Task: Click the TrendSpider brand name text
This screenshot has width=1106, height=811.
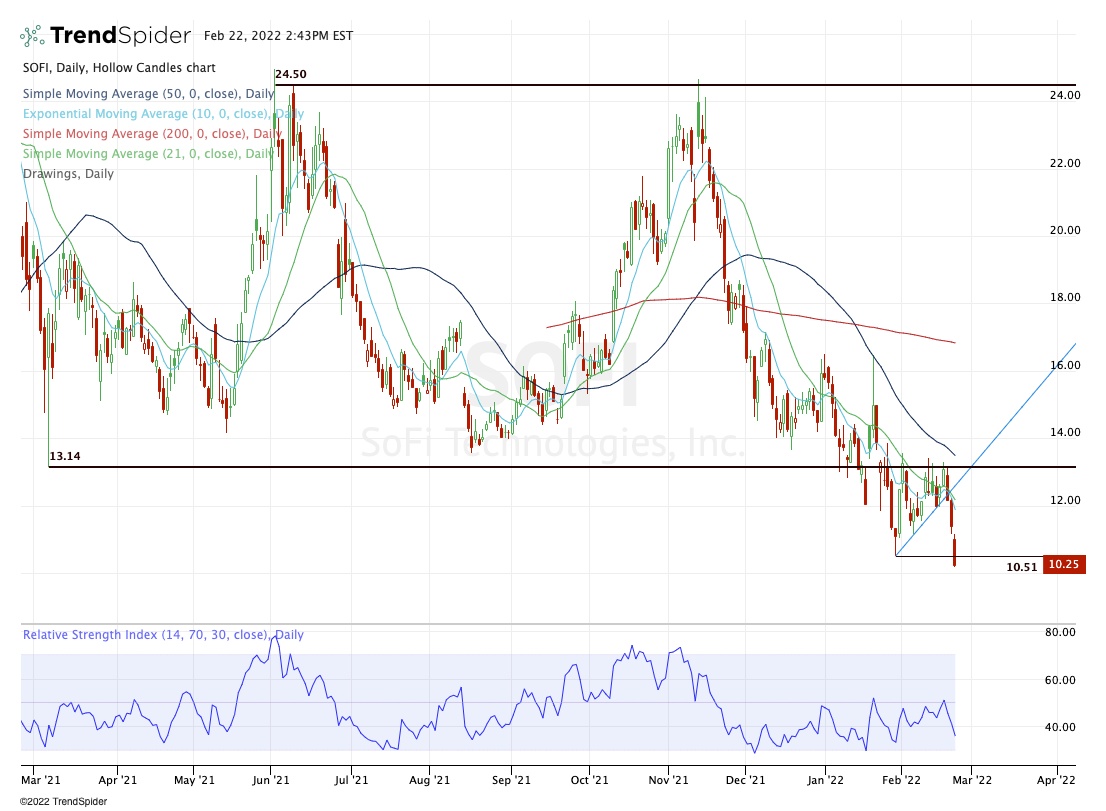Action: [120, 36]
